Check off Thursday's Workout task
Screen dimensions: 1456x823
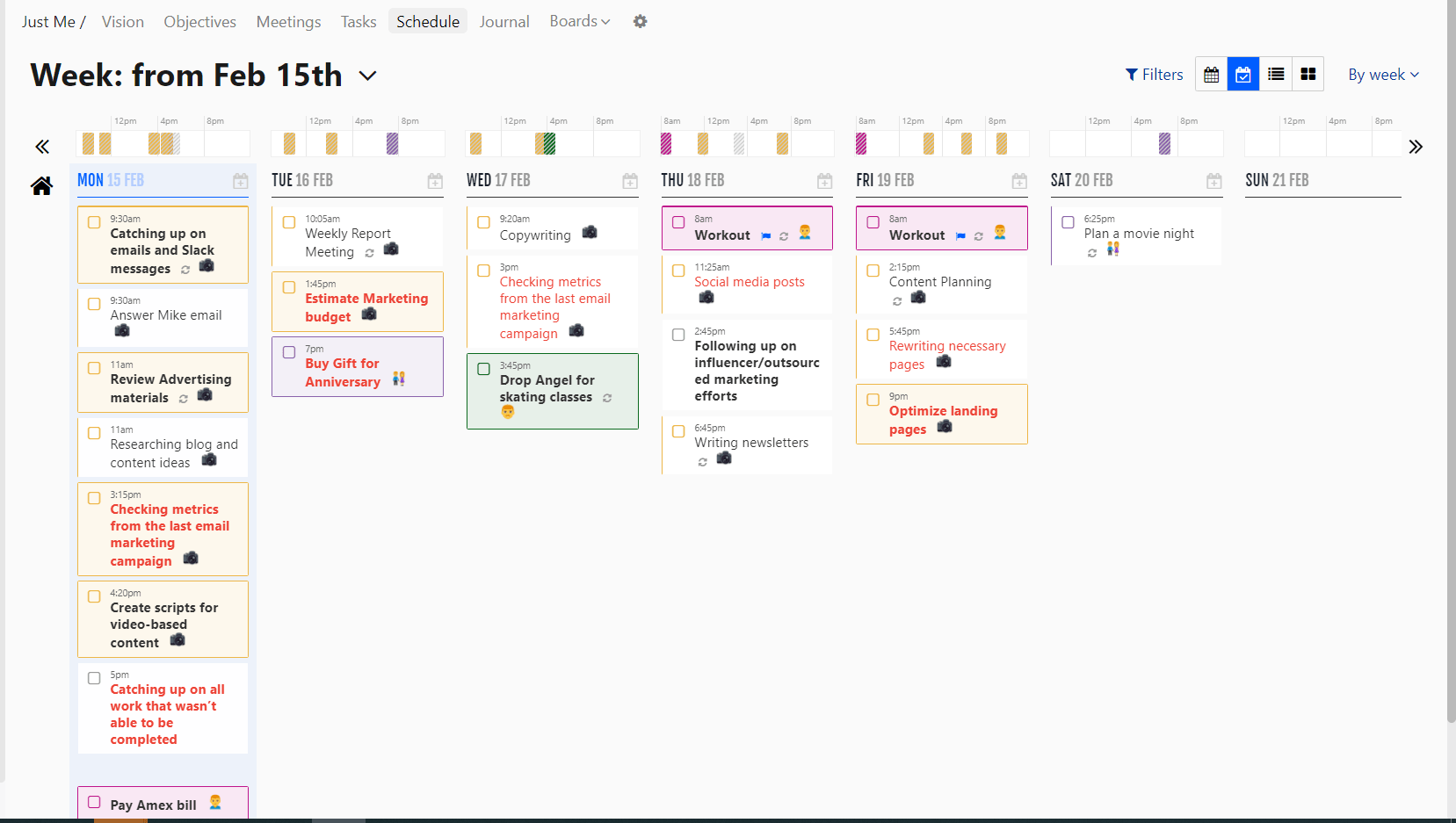(678, 222)
